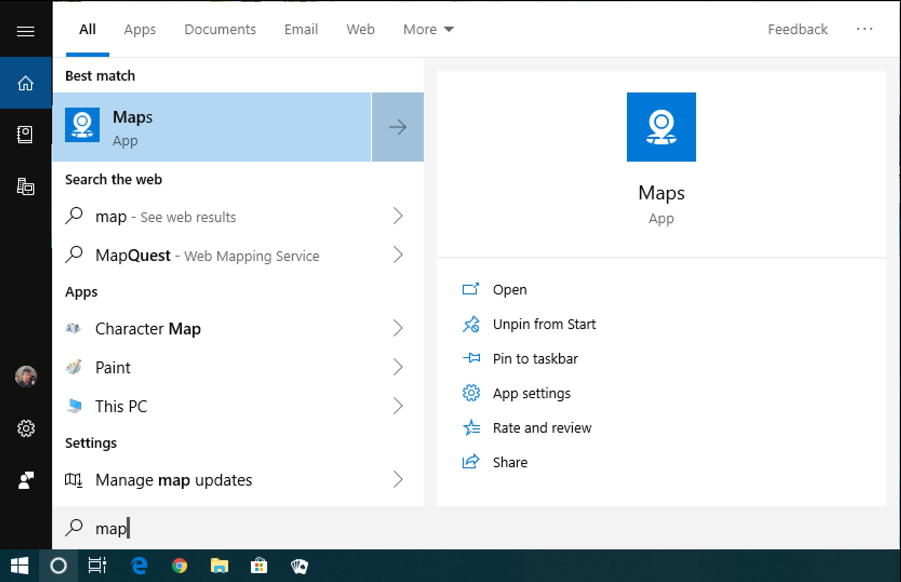The image size is (901, 582).
Task: Click the sidebar Feedback person icon
Action: (26, 480)
